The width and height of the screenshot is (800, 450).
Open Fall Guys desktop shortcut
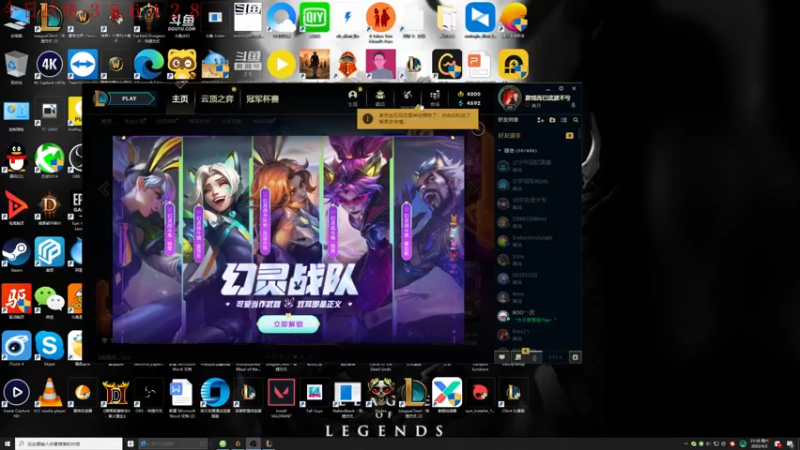click(x=314, y=395)
